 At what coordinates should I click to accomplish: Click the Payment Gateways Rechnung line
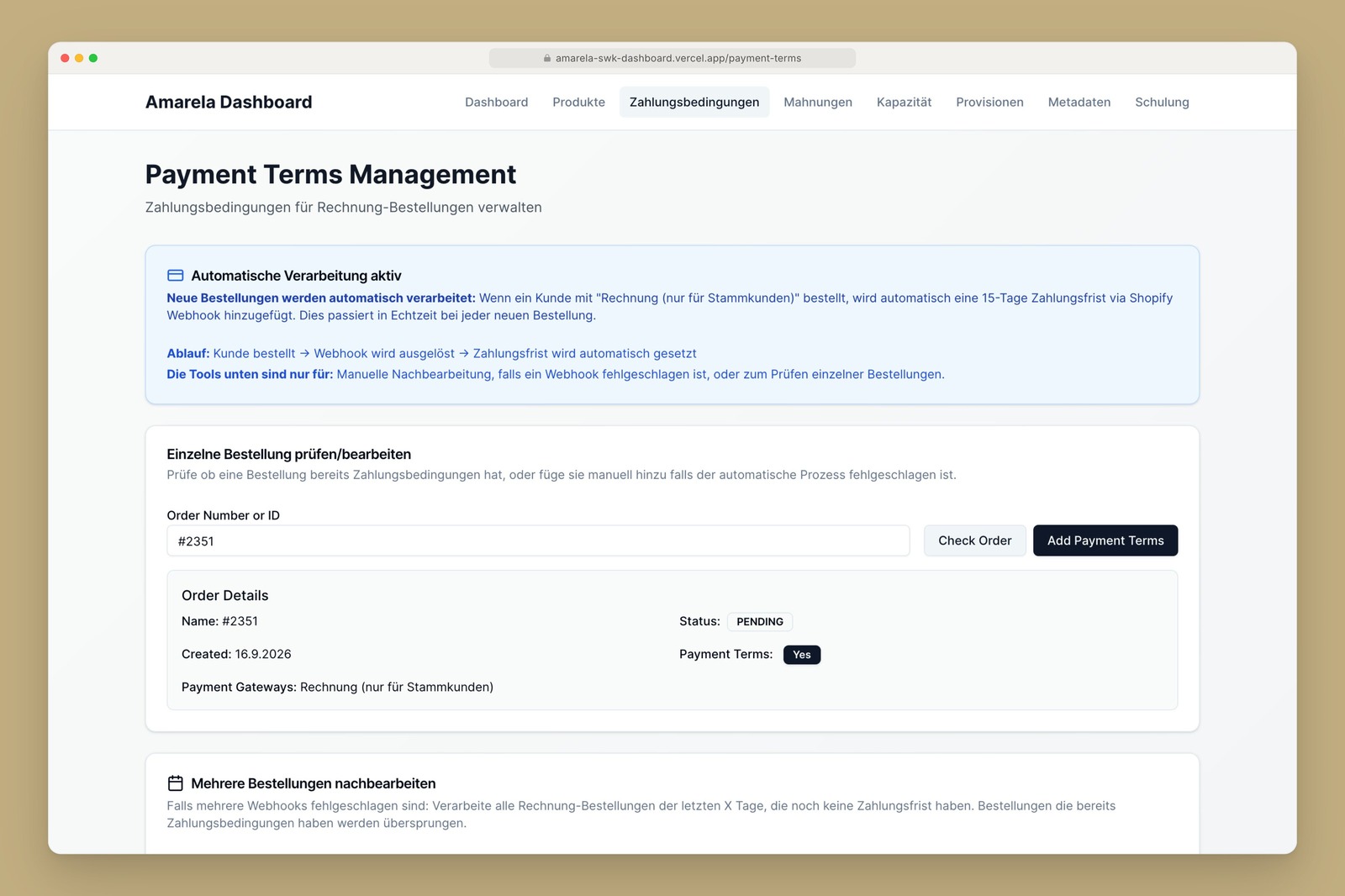[337, 688]
